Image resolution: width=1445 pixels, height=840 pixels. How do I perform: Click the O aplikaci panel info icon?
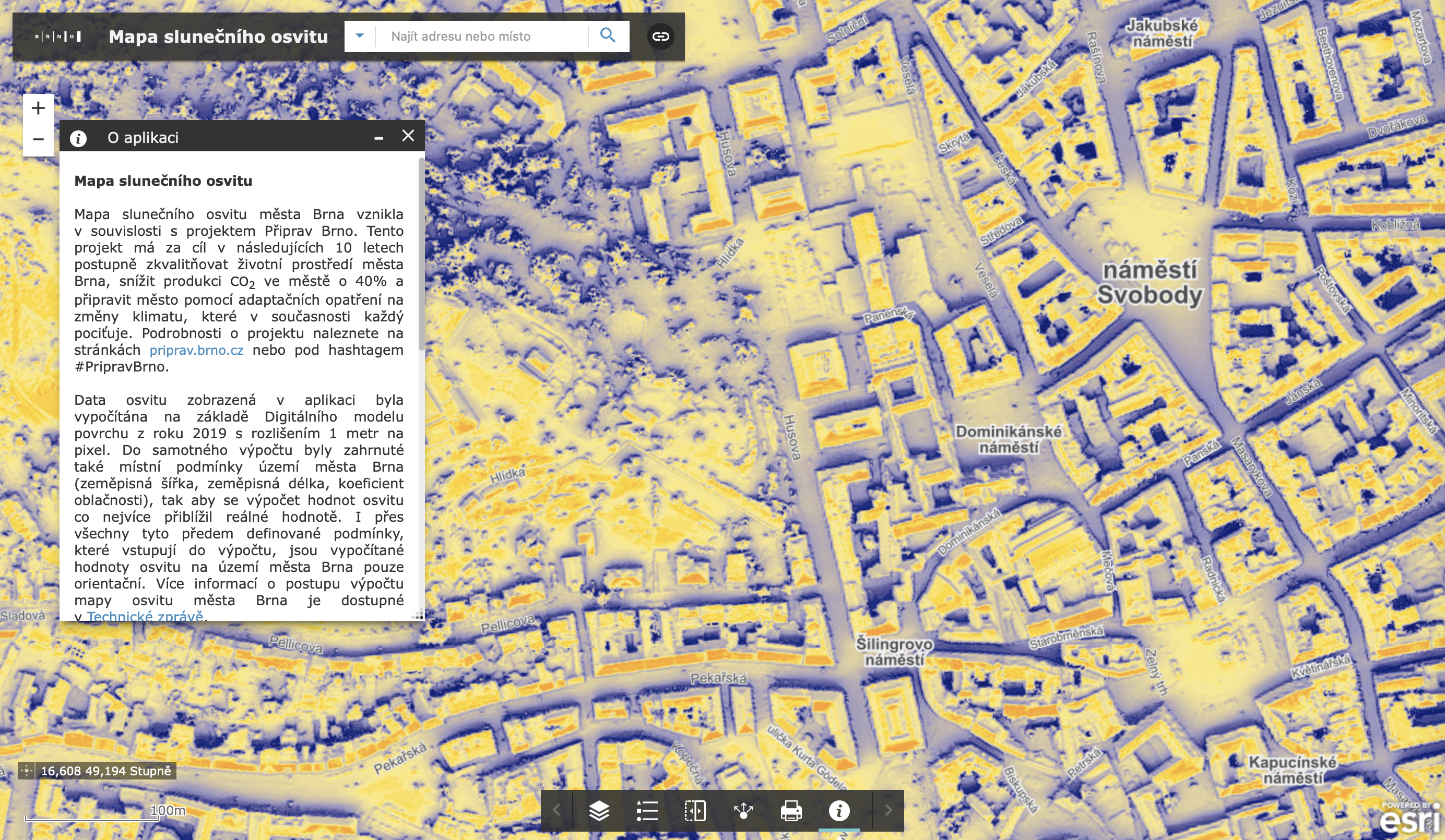[78, 138]
